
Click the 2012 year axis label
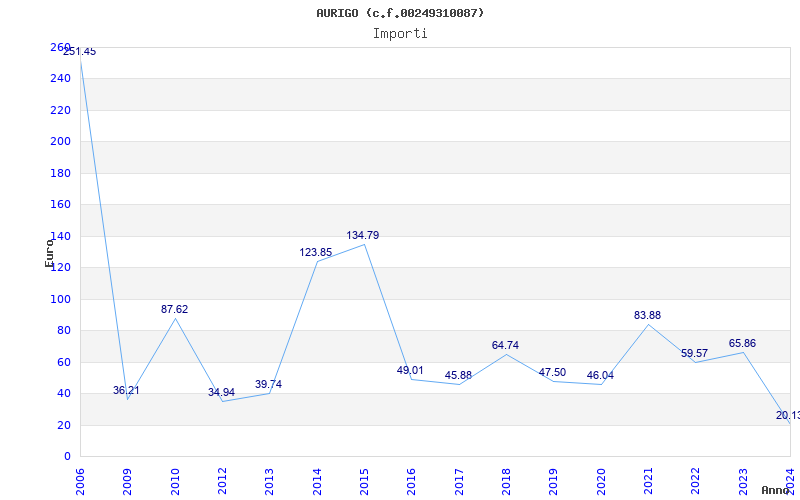point(222,481)
